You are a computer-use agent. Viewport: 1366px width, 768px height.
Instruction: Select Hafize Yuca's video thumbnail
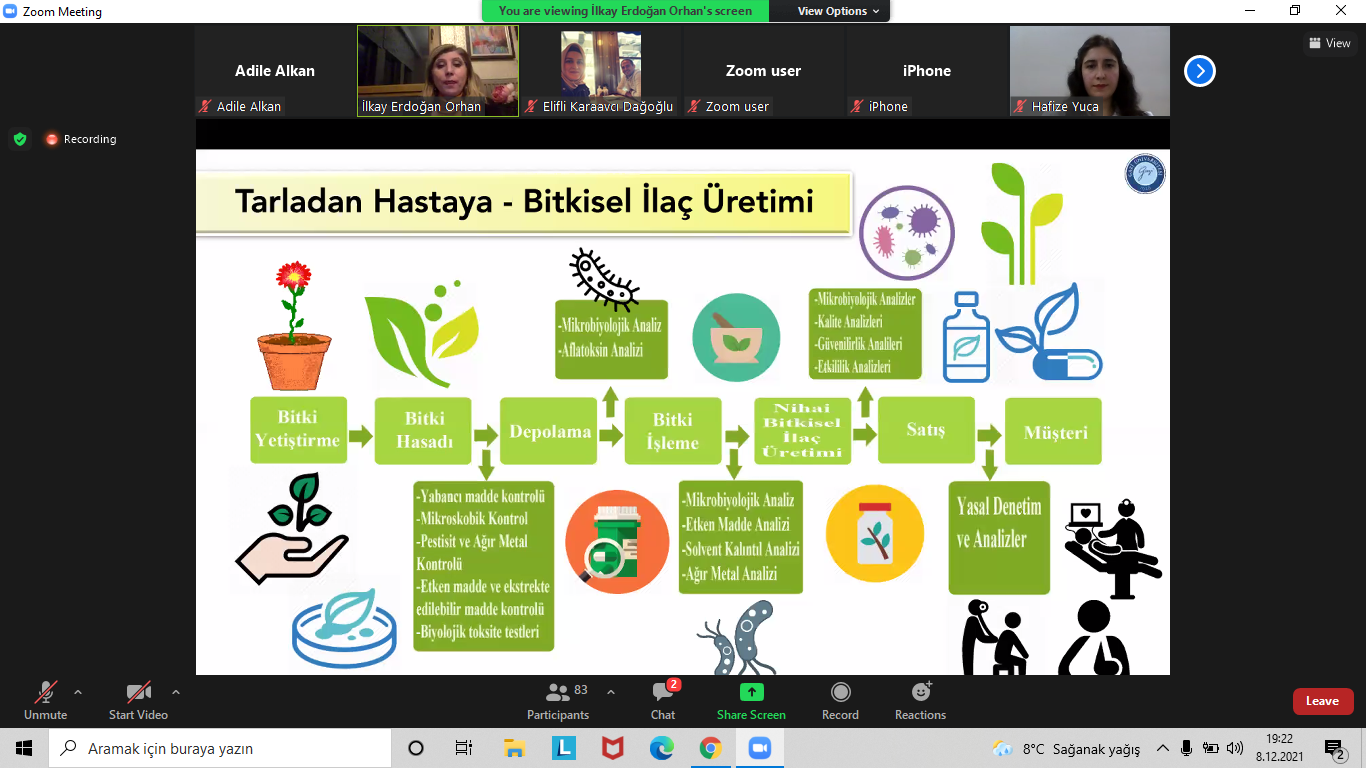pyautogui.click(x=1089, y=71)
